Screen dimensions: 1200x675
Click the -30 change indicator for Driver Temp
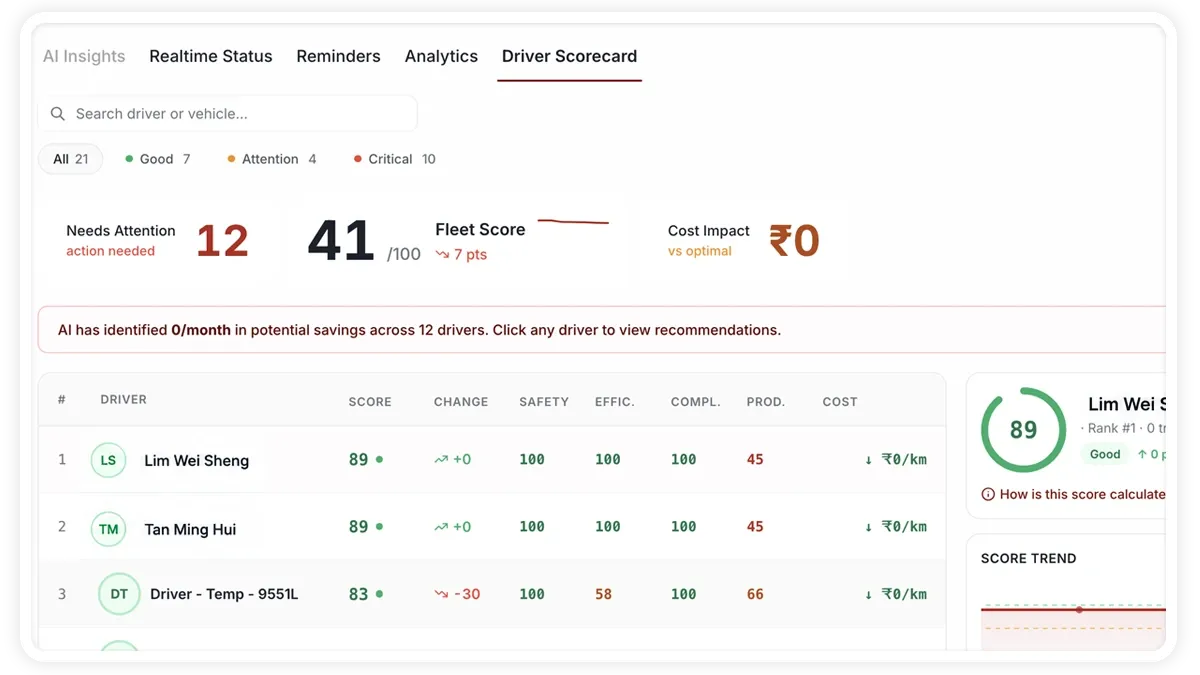tap(458, 594)
